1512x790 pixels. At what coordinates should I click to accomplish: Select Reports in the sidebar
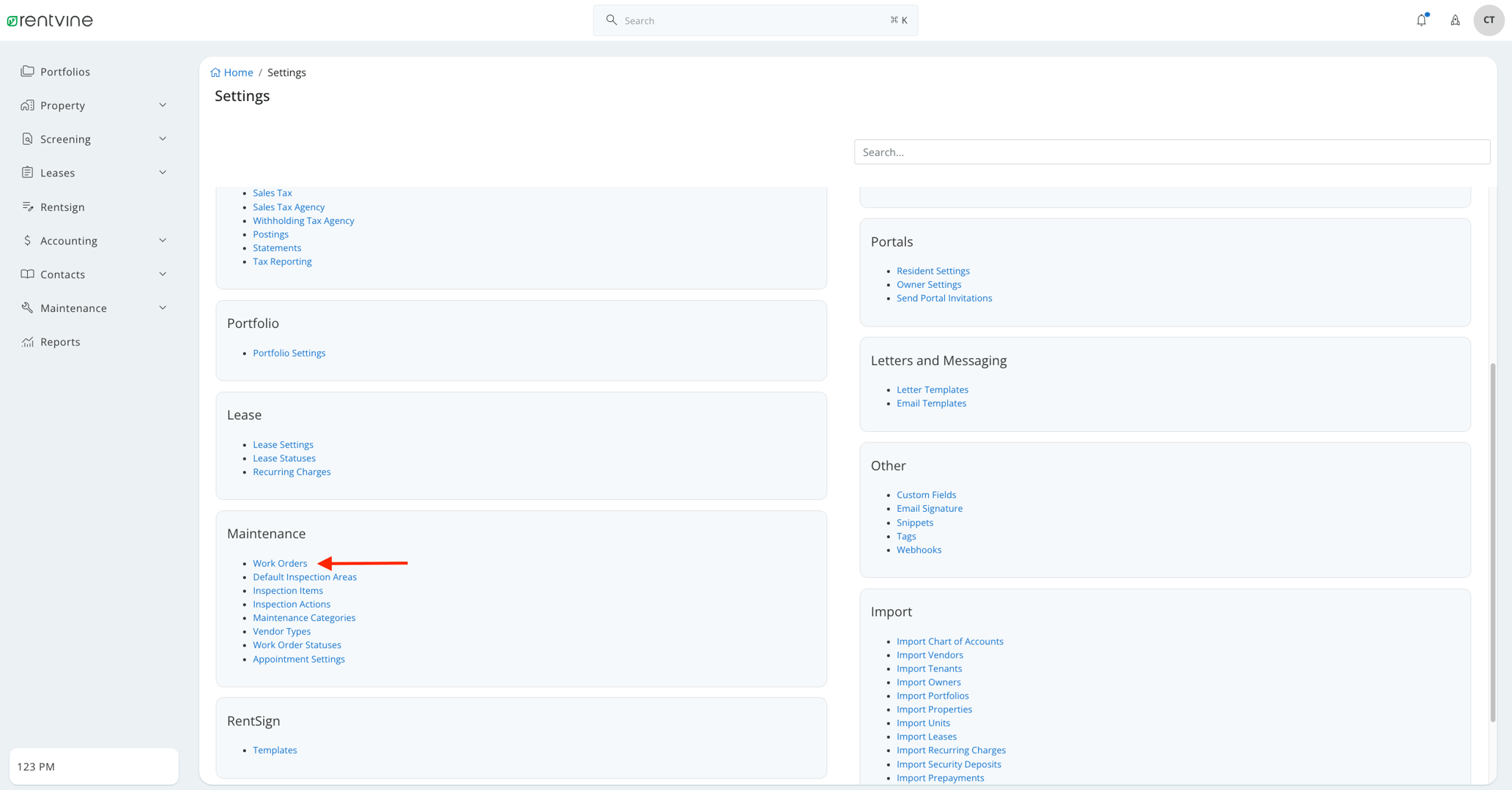(x=61, y=341)
